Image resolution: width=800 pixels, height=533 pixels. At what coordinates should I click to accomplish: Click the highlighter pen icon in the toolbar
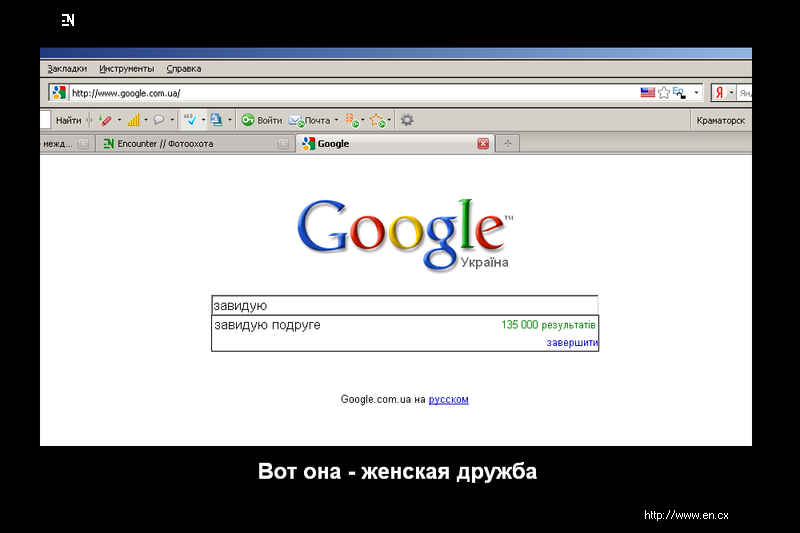(x=105, y=120)
